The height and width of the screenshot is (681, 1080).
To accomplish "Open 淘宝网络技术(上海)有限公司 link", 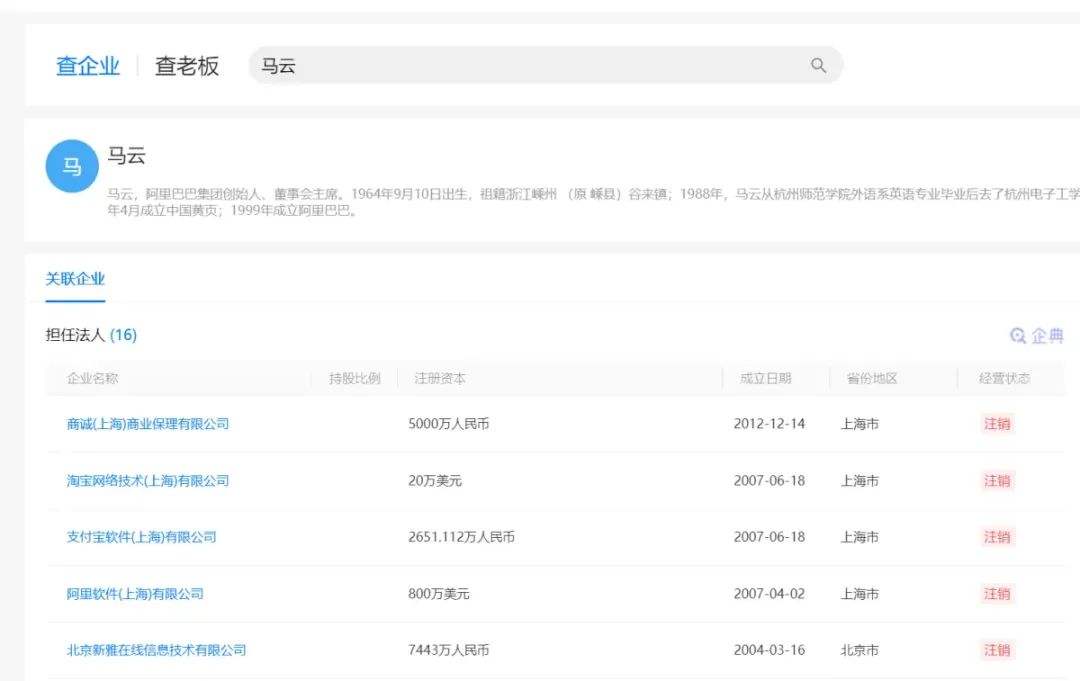I will point(147,481).
